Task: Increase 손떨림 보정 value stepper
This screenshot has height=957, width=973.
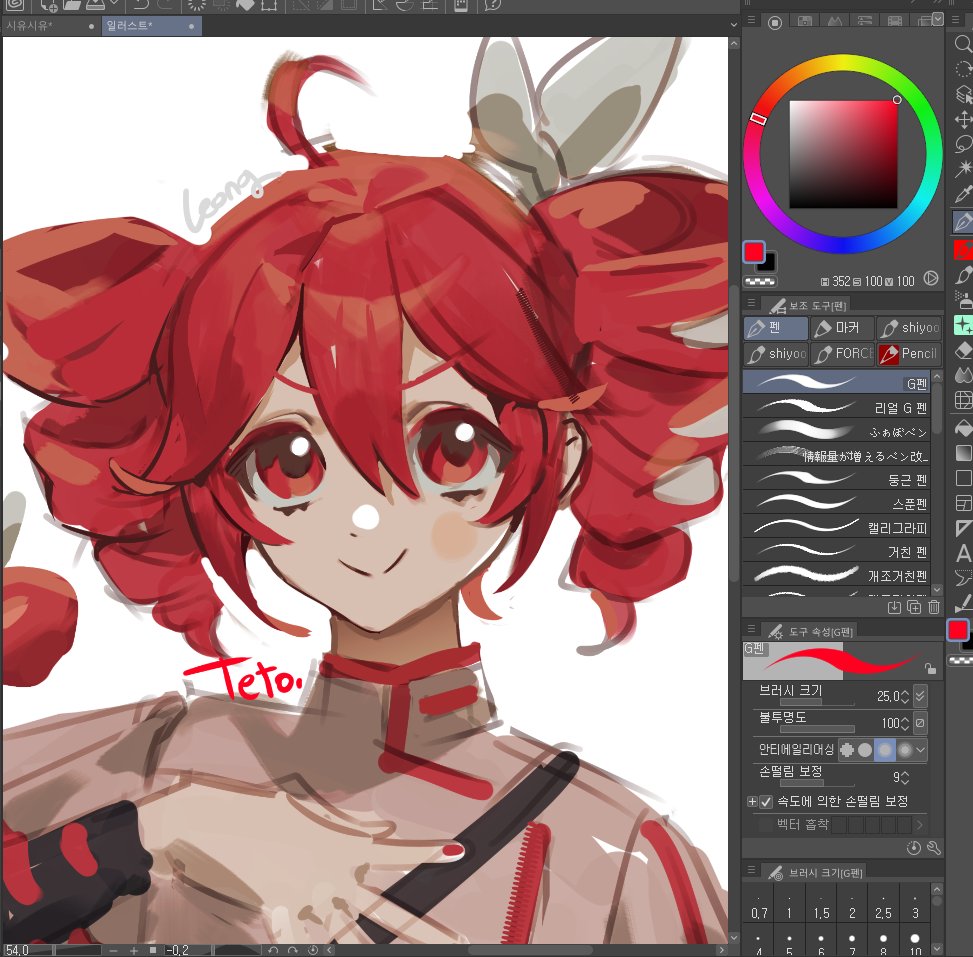Action: 905,773
